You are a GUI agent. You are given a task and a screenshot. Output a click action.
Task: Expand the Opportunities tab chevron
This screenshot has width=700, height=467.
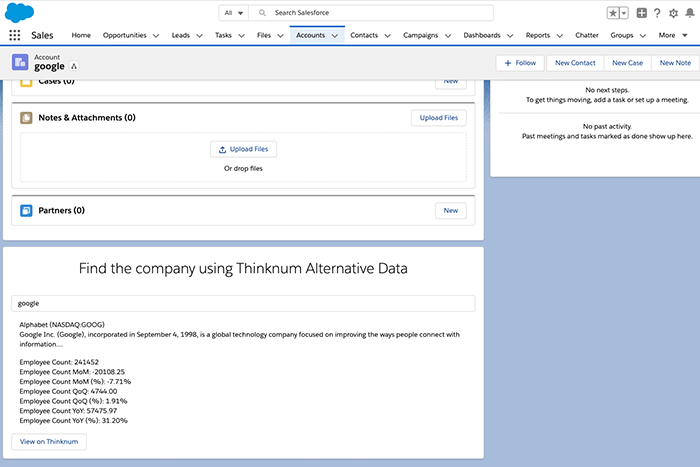pyautogui.click(x=156, y=35)
